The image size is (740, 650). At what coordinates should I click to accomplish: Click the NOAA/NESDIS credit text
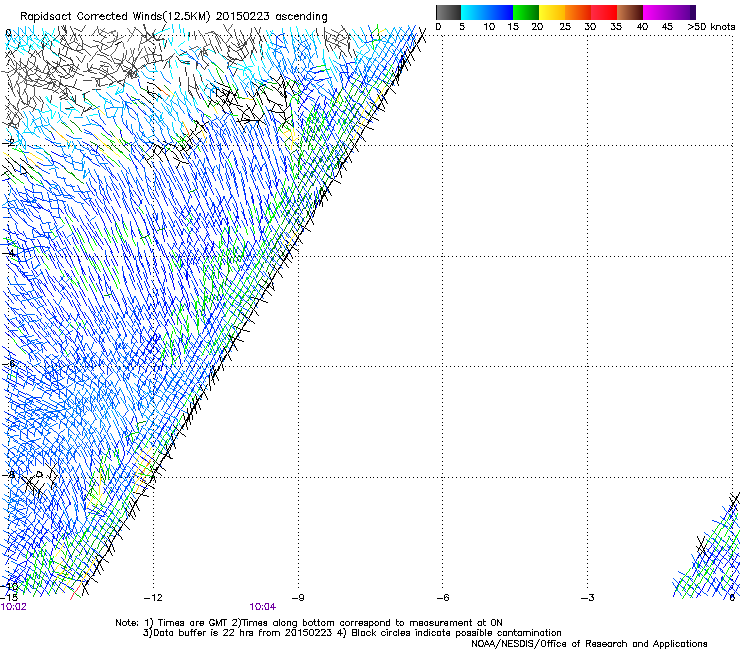point(589,644)
